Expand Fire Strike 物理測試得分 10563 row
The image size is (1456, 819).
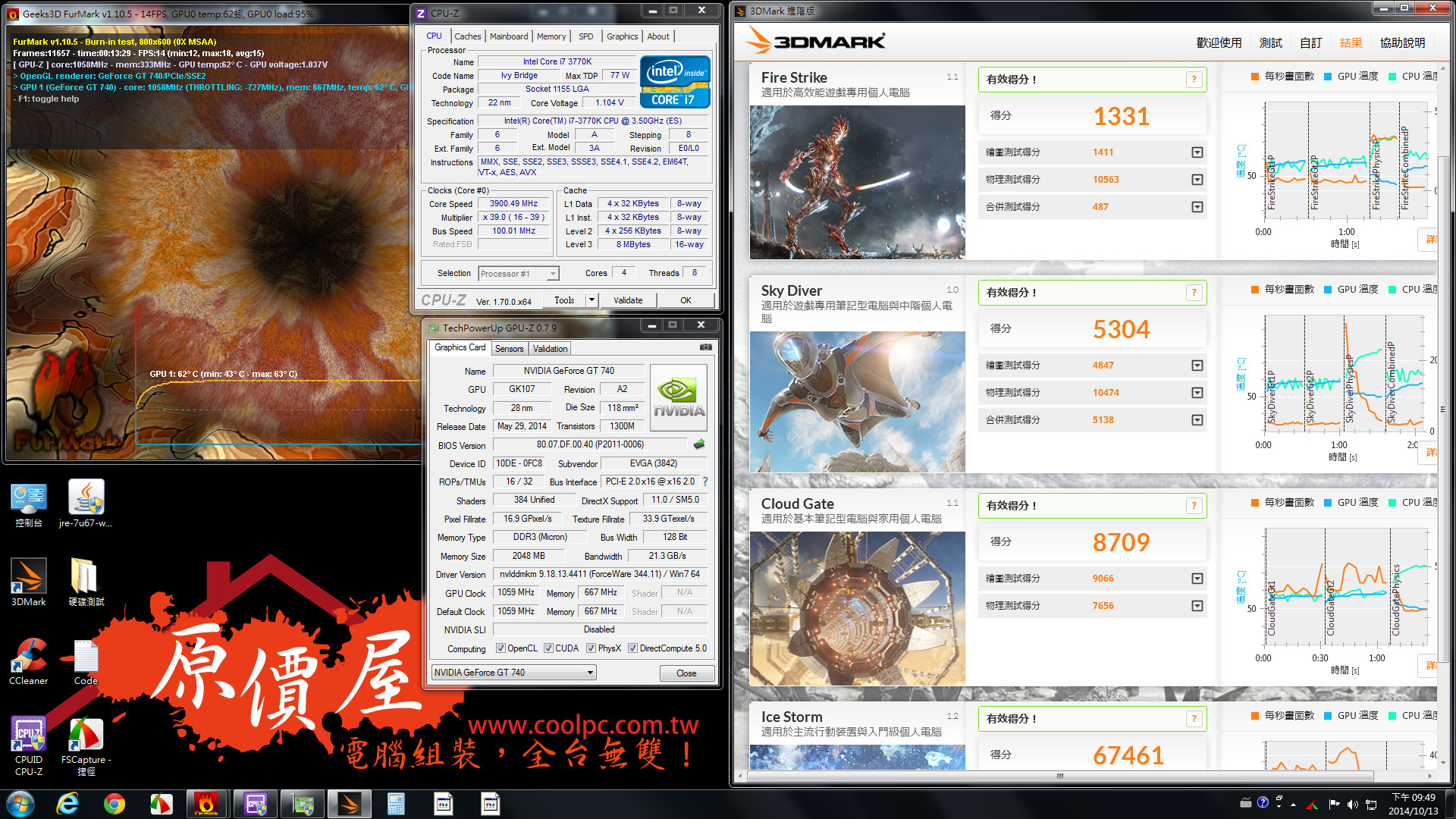pos(1197,180)
